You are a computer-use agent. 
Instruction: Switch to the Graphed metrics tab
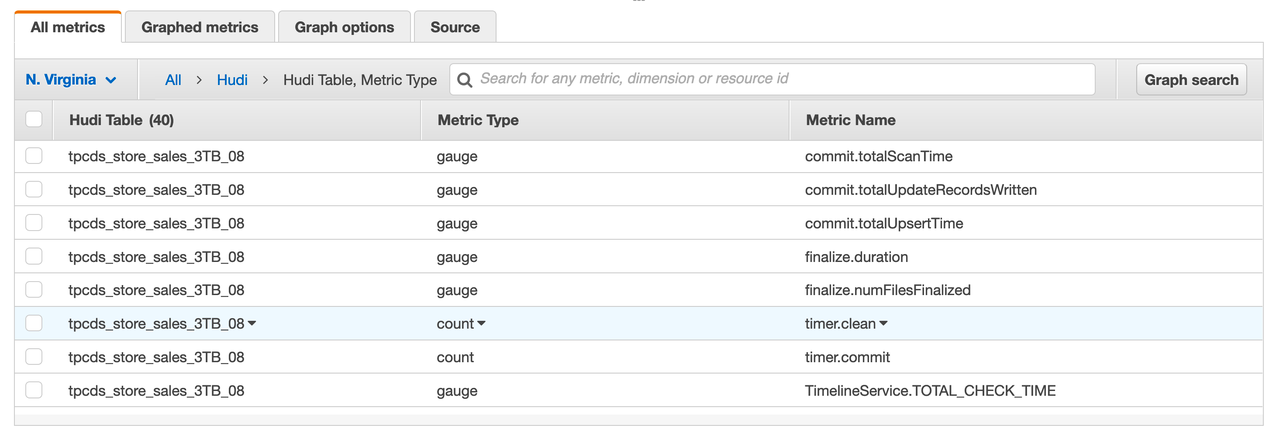(x=200, y=27)
